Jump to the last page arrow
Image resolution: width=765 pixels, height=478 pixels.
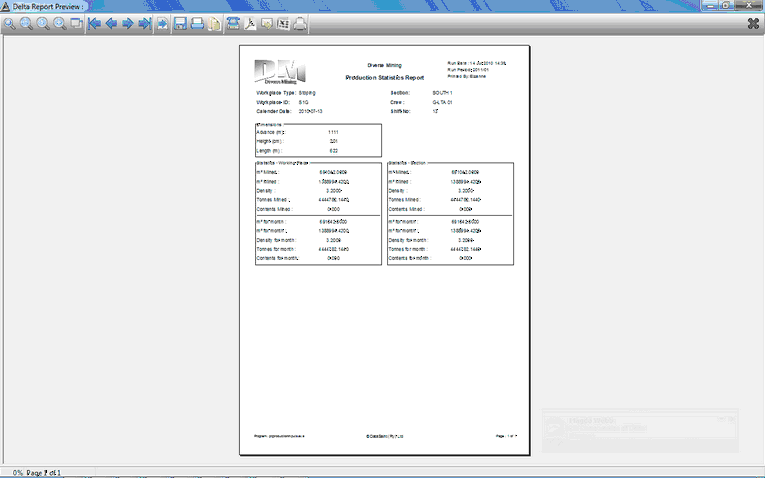coord(144,23)
